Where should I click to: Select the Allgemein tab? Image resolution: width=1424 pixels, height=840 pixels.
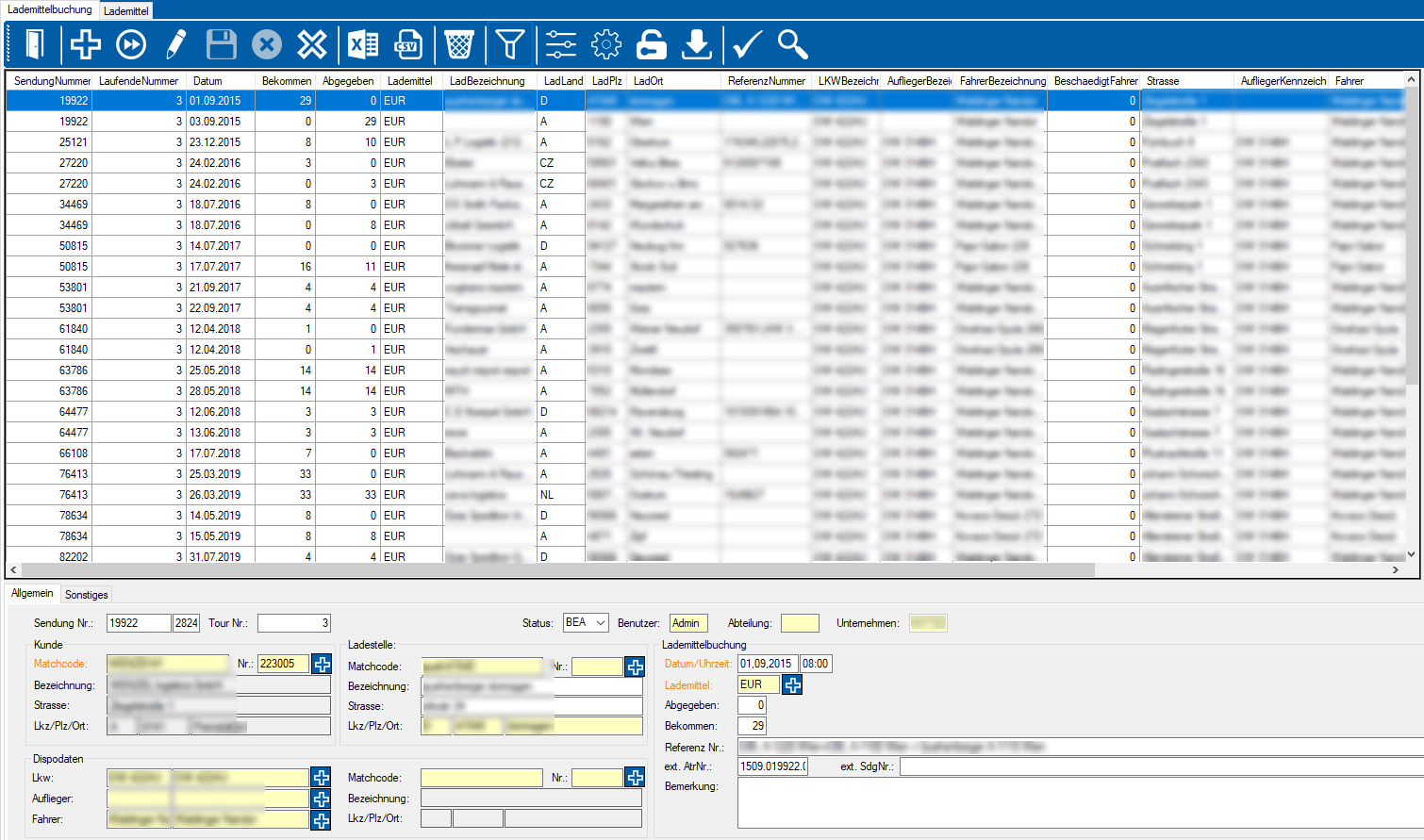32,593
